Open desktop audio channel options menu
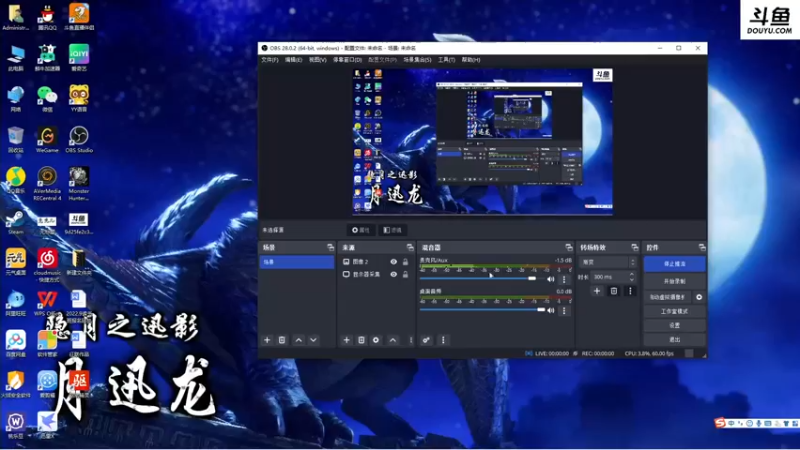Image resolution: width=800 pixels, height=450 pixels. click(564, 310)
